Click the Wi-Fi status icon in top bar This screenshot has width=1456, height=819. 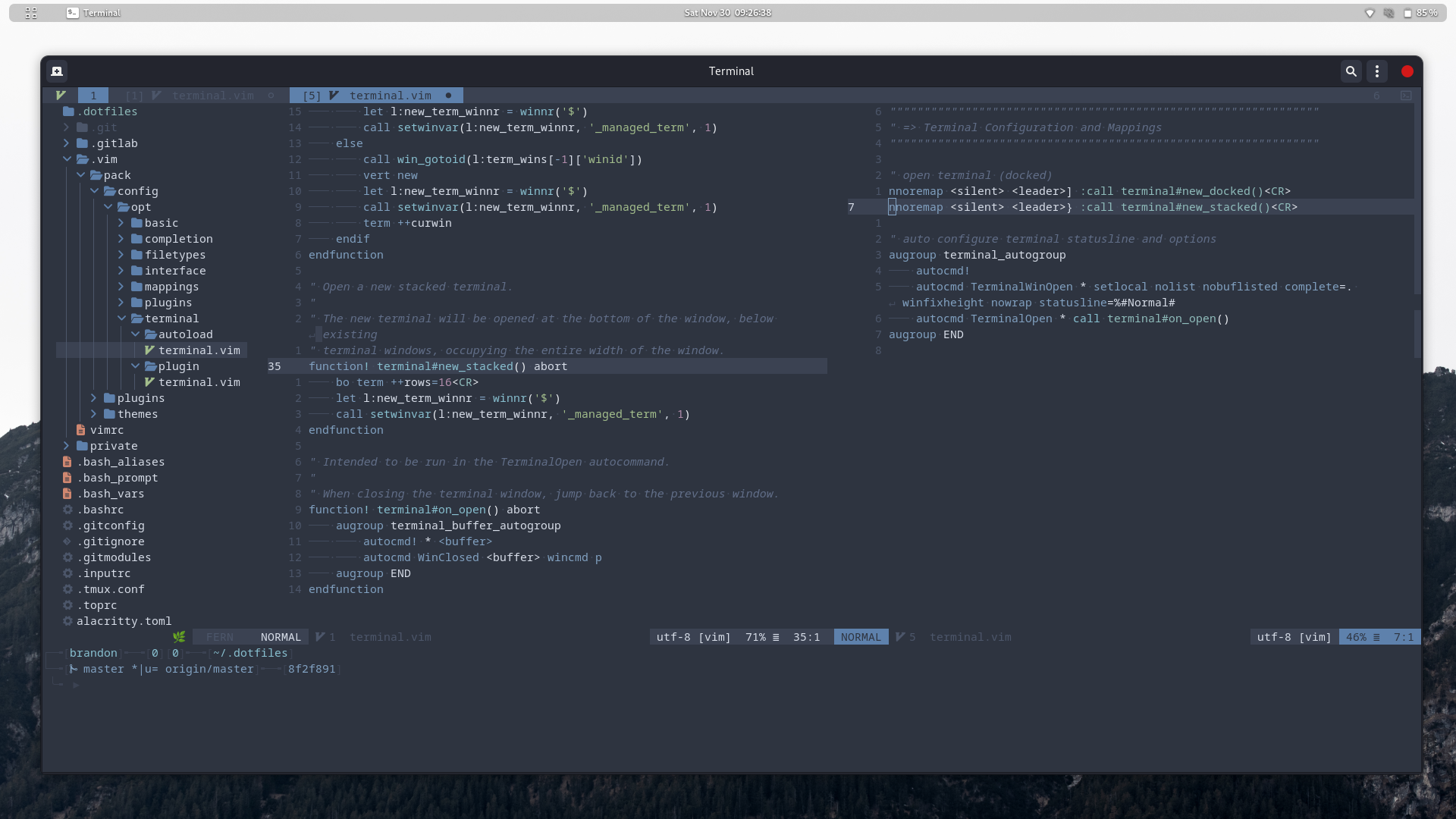point(1370,13)
